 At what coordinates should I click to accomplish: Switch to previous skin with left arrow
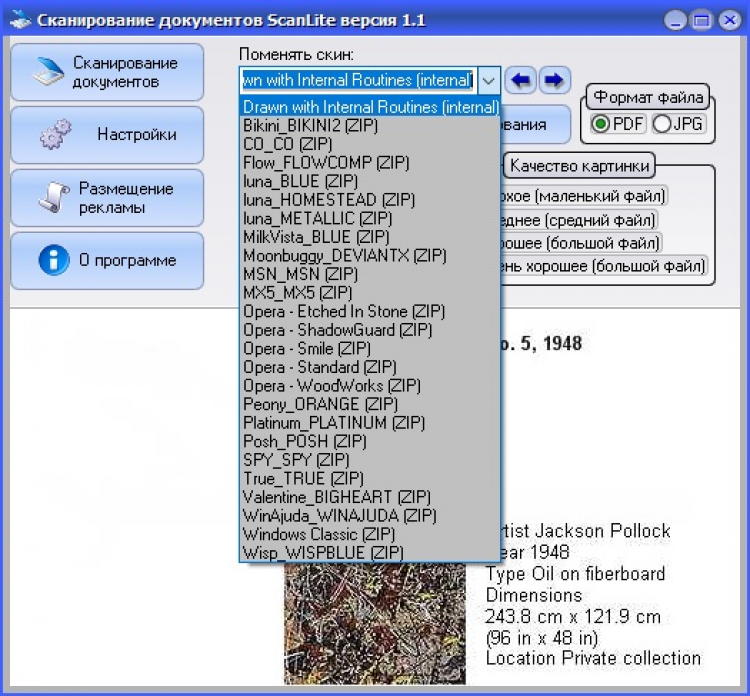(x=519, y=80)
